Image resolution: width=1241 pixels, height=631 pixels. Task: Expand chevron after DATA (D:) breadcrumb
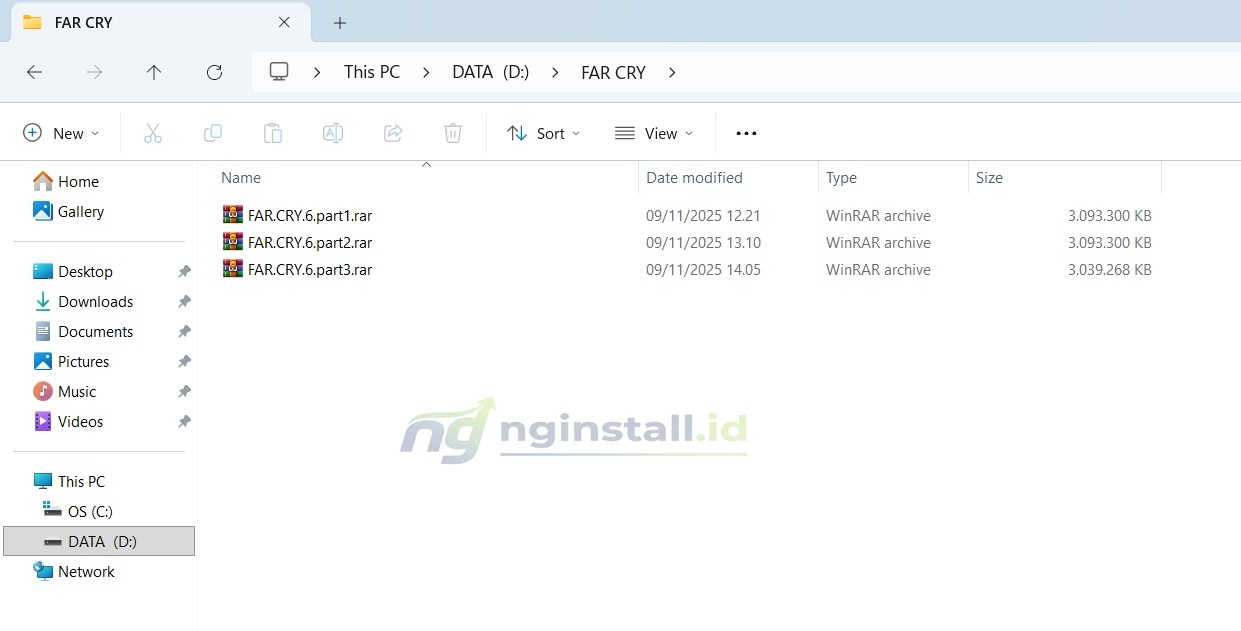555,72
